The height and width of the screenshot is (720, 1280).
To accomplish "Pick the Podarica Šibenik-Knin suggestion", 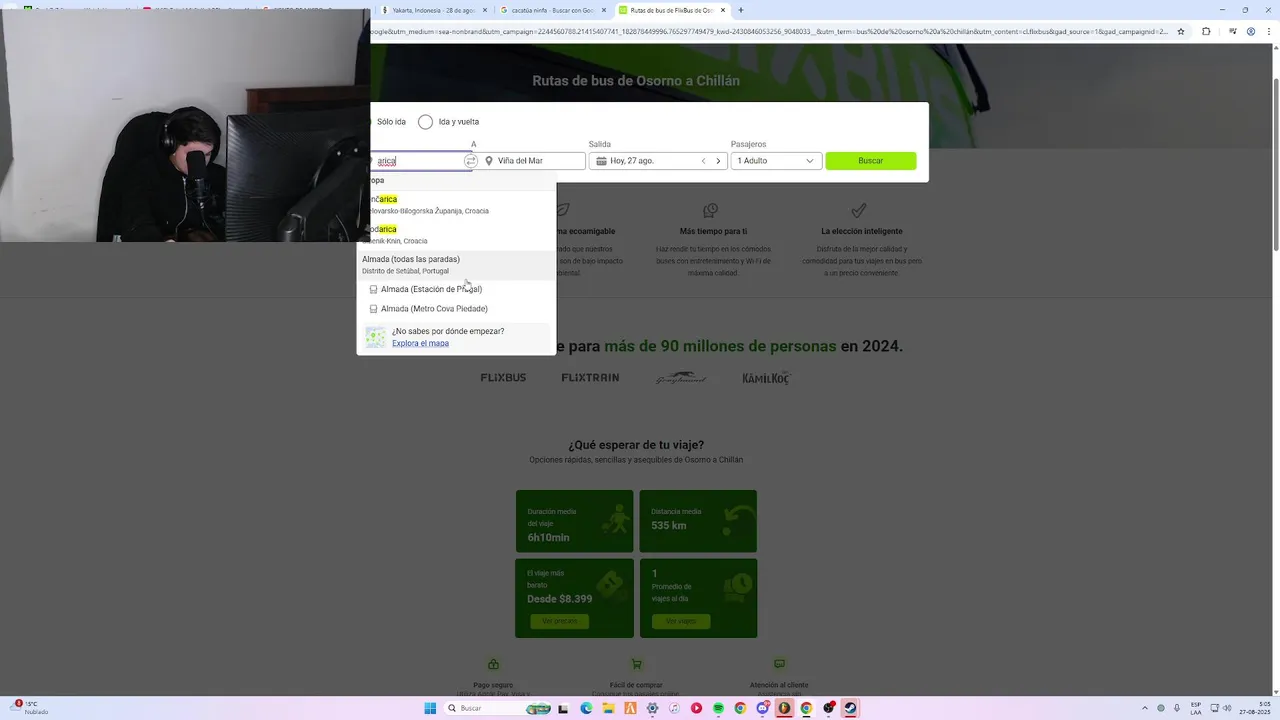I will point(456,234).
